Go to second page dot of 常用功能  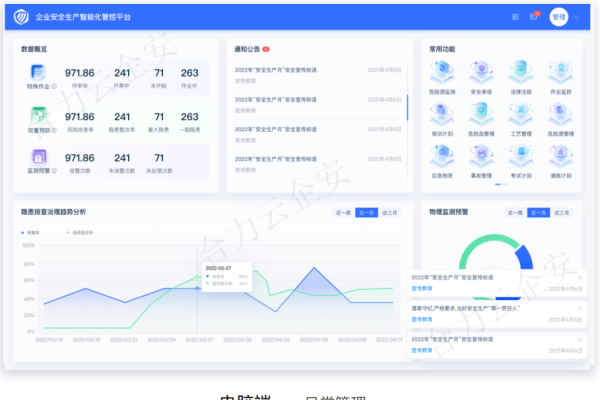click(505, 184)
